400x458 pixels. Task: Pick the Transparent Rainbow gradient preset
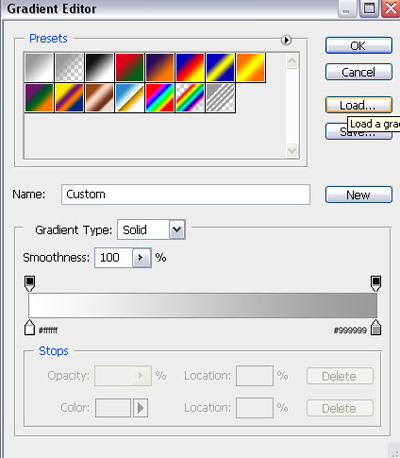click(x=190, y=98)
